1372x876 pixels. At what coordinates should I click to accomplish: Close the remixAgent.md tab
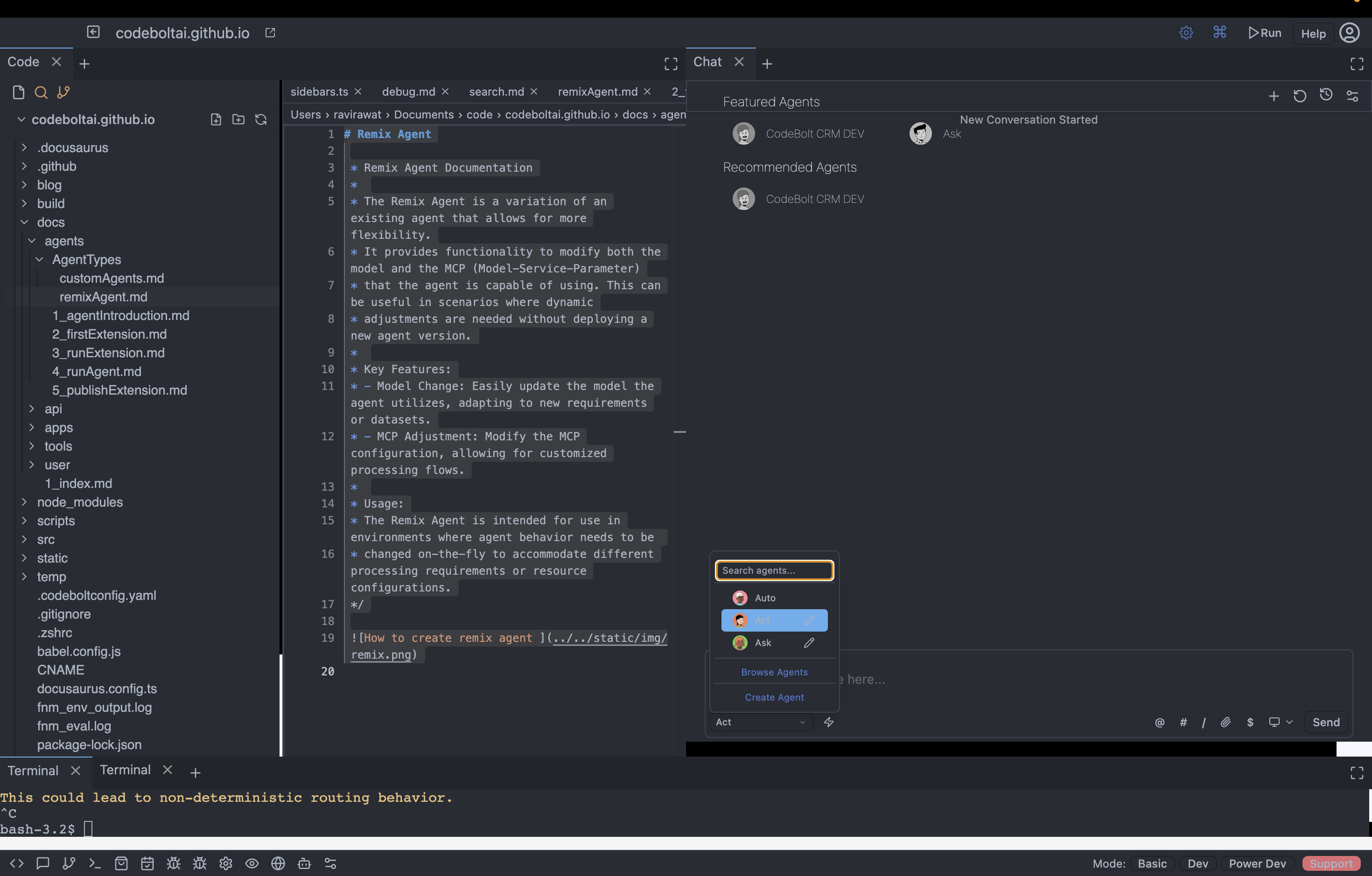[x=647, y=92]
